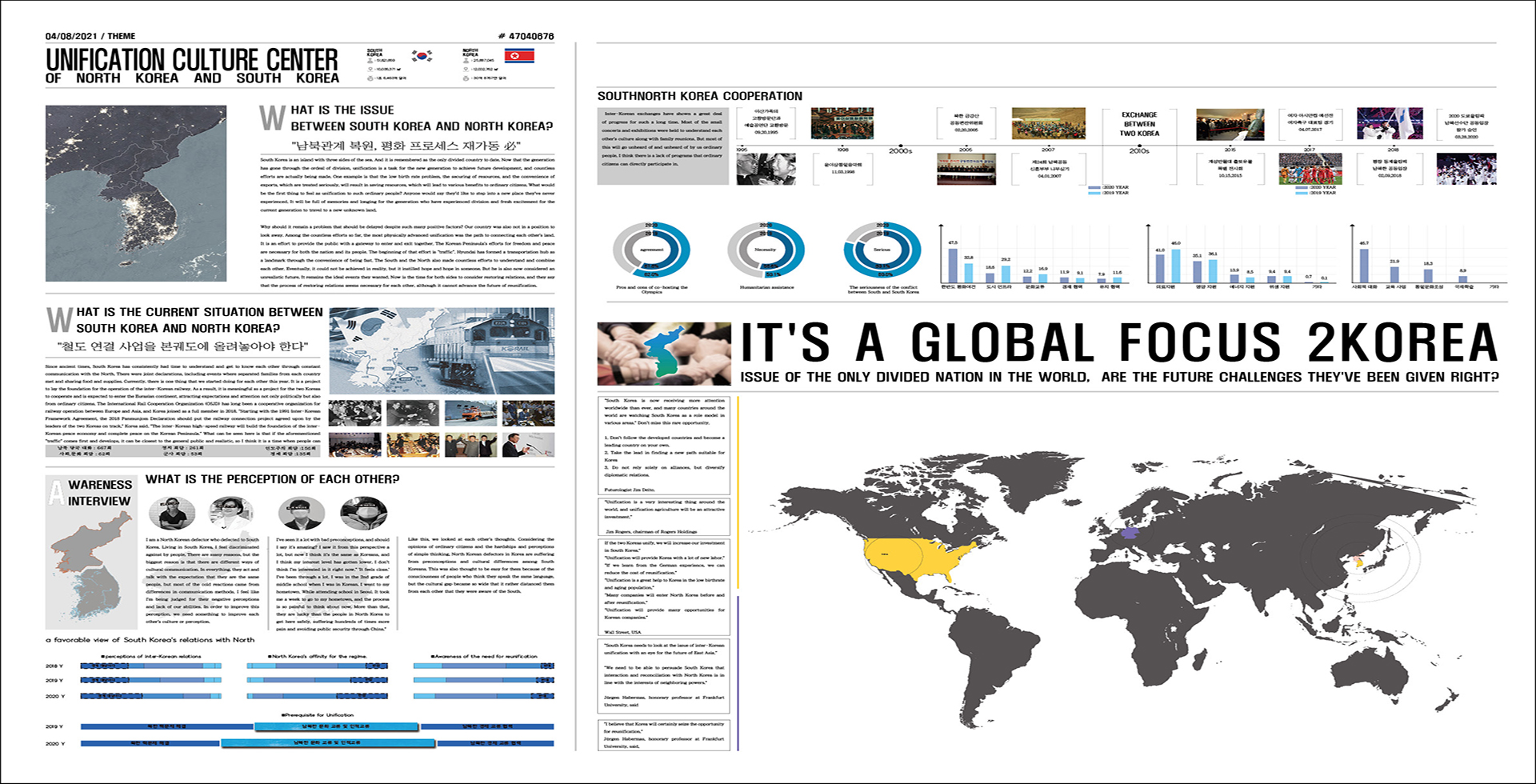The height and width of the screenshot is (784, 1536).
Task: Click 'The seriousness of the conflict' caption
Action: point(883,289)
